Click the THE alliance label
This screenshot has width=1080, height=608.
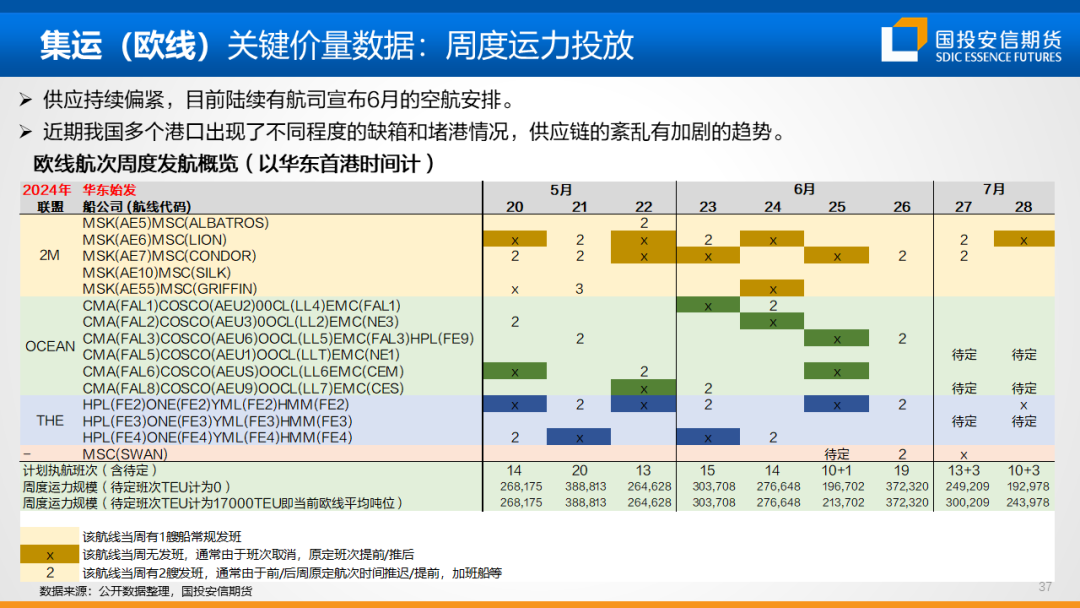point(50,421)
